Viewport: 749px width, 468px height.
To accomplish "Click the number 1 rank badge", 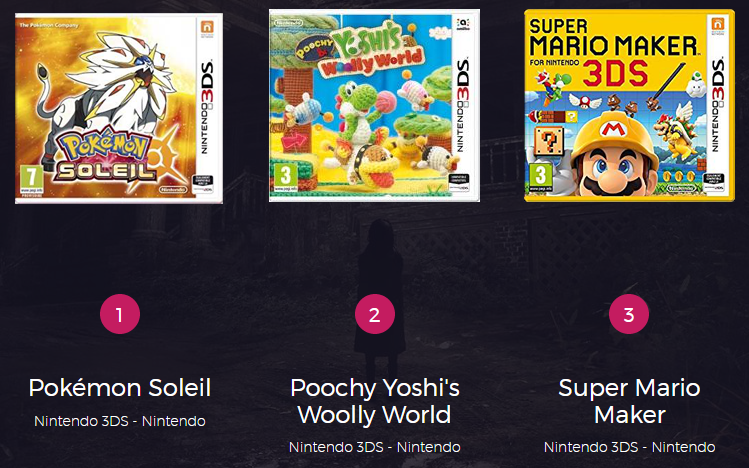I will pos(120,314).
